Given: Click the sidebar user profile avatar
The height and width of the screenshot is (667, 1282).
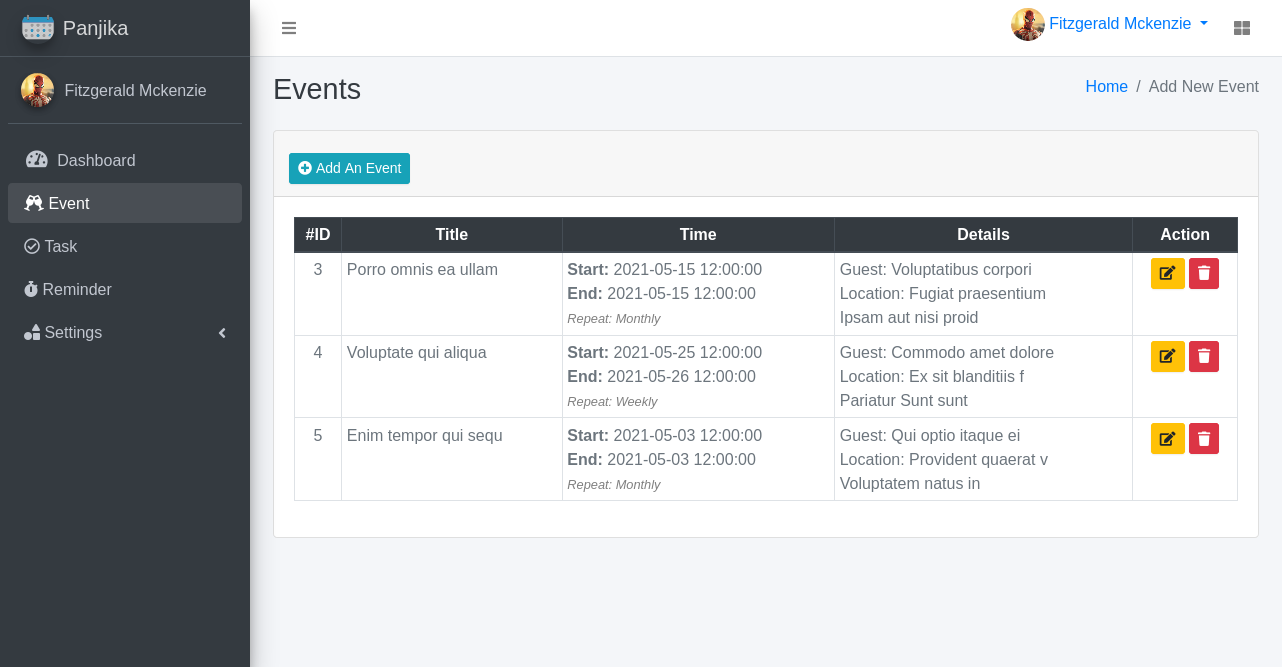Looking at the screenshot, I should click(x=37, y=90).
